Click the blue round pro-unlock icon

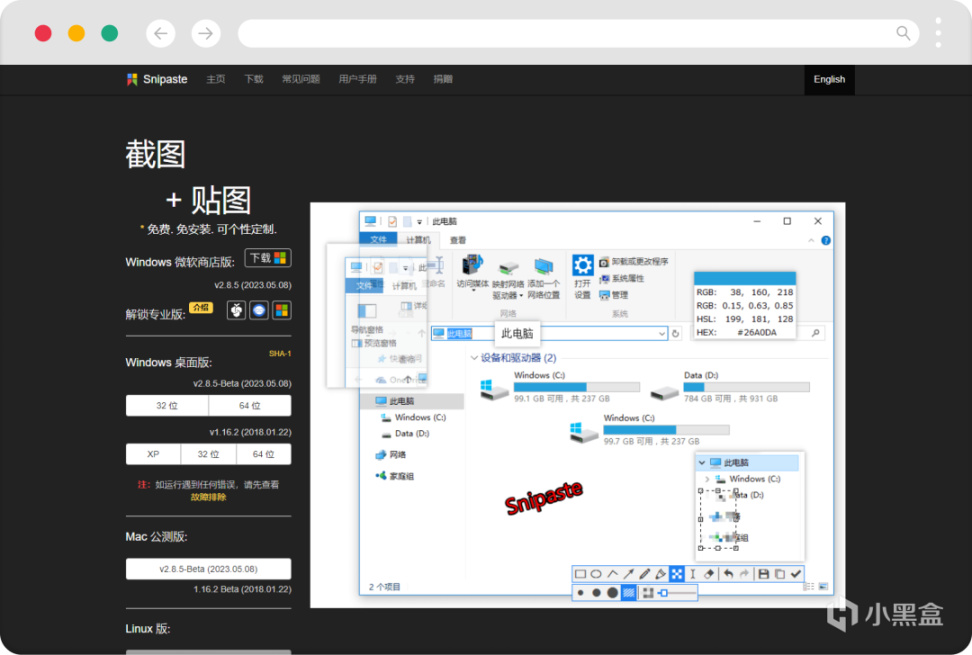click(259, 310)
